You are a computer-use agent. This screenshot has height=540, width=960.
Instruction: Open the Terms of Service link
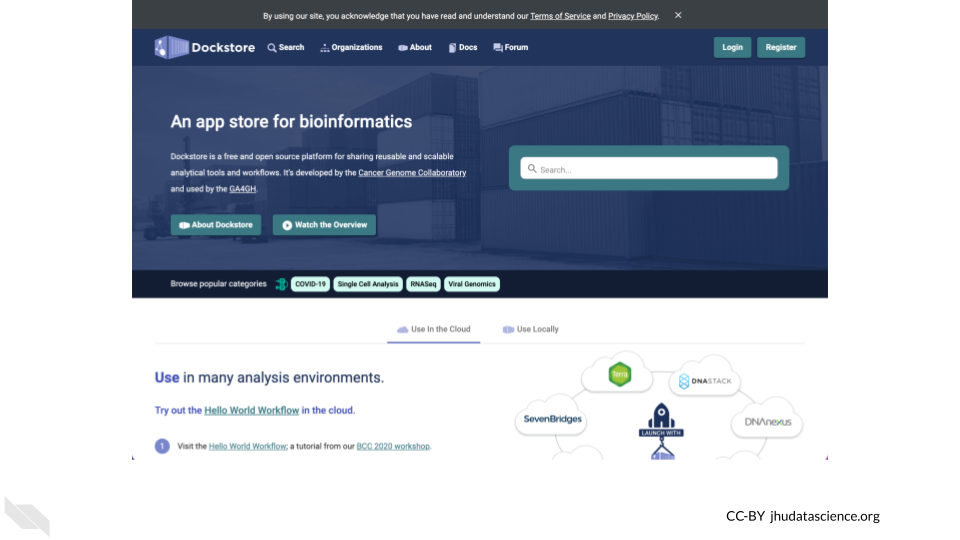click(560, 16)
